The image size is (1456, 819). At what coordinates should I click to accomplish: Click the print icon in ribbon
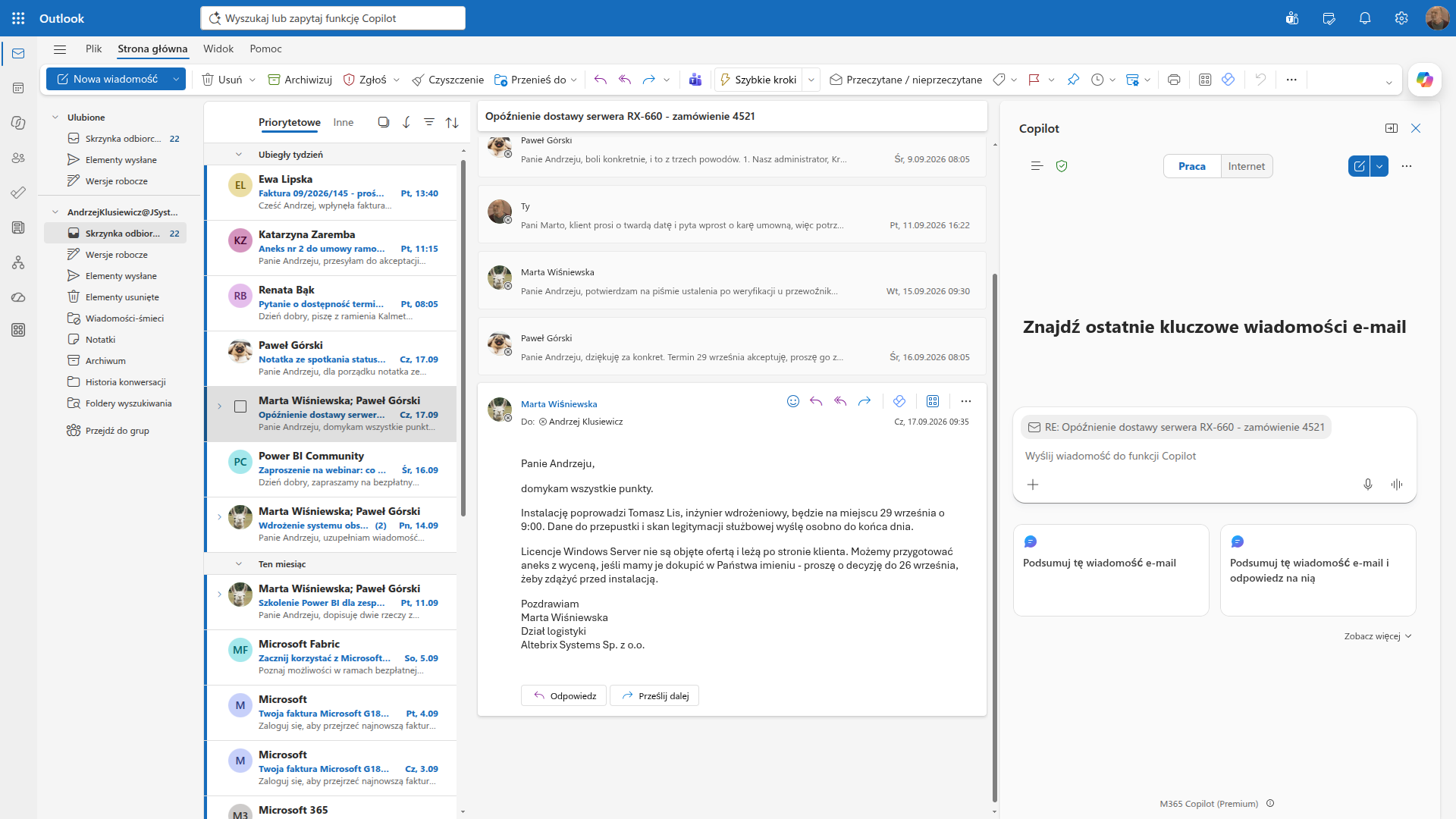[x=1174, y=80]
